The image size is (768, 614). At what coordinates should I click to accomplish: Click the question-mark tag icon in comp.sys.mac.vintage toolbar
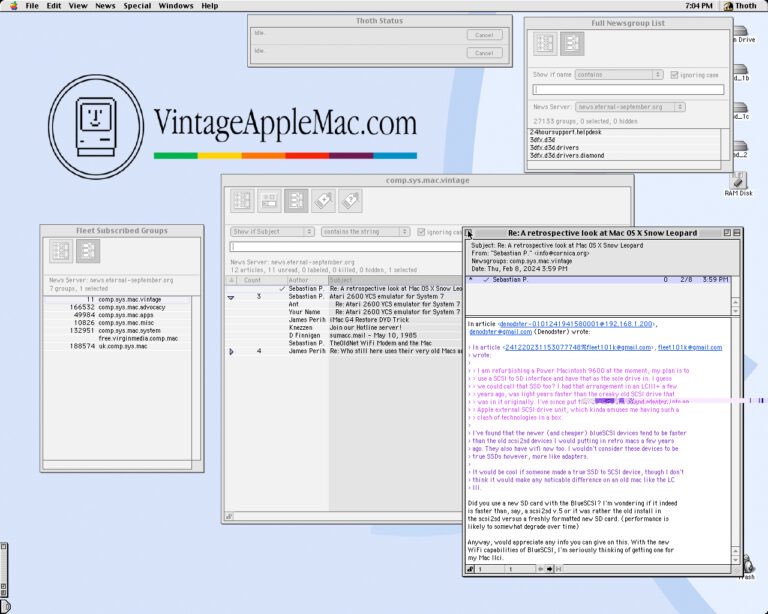coord(350,201)
